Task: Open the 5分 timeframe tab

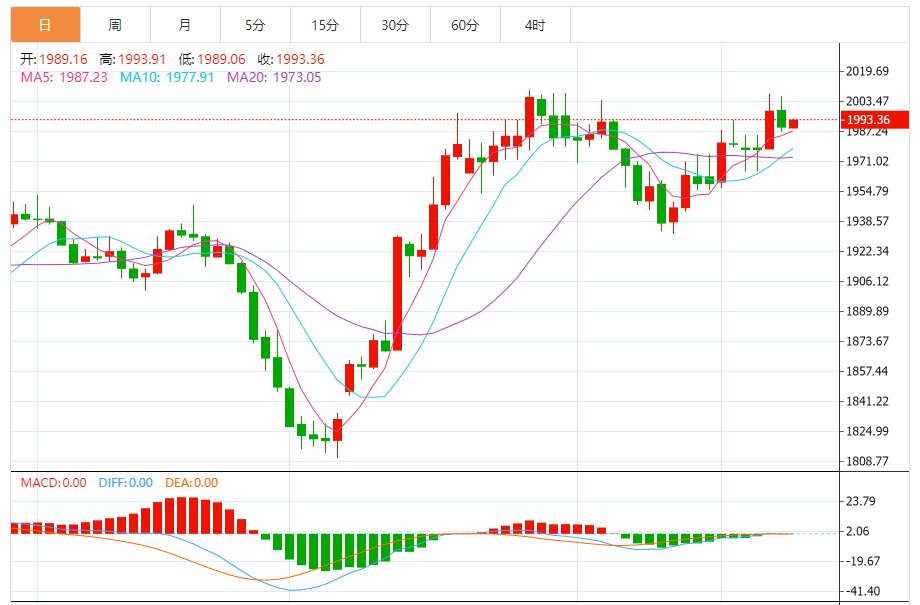Action: click(255, 25)
